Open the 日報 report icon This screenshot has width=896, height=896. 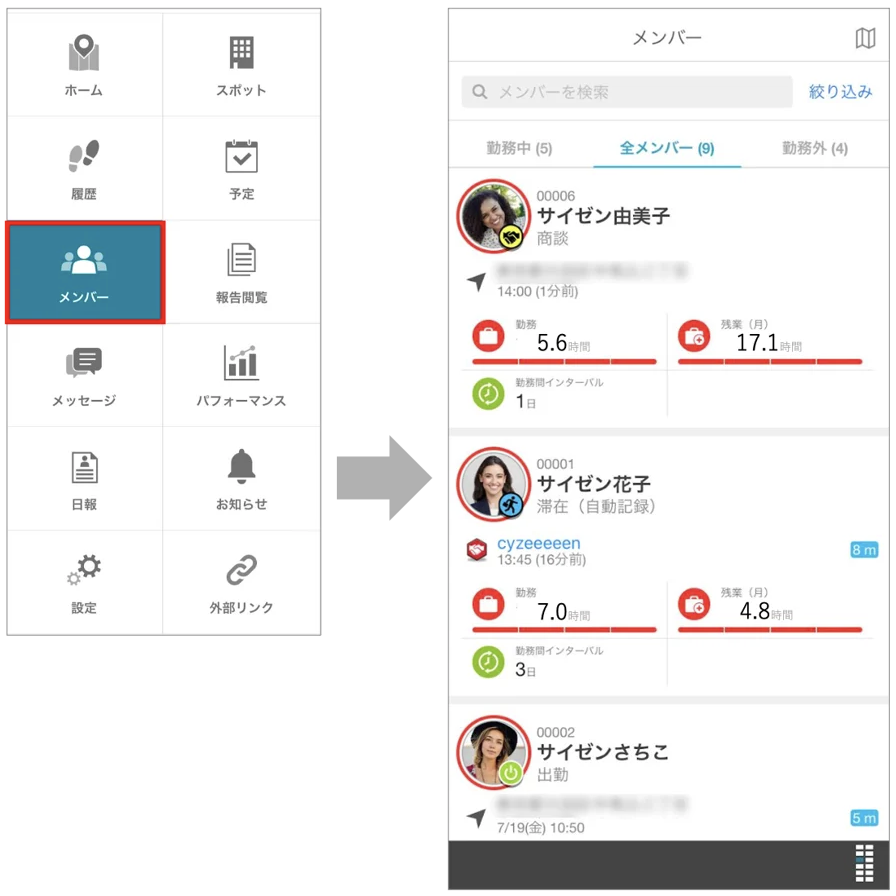point(84,467)
